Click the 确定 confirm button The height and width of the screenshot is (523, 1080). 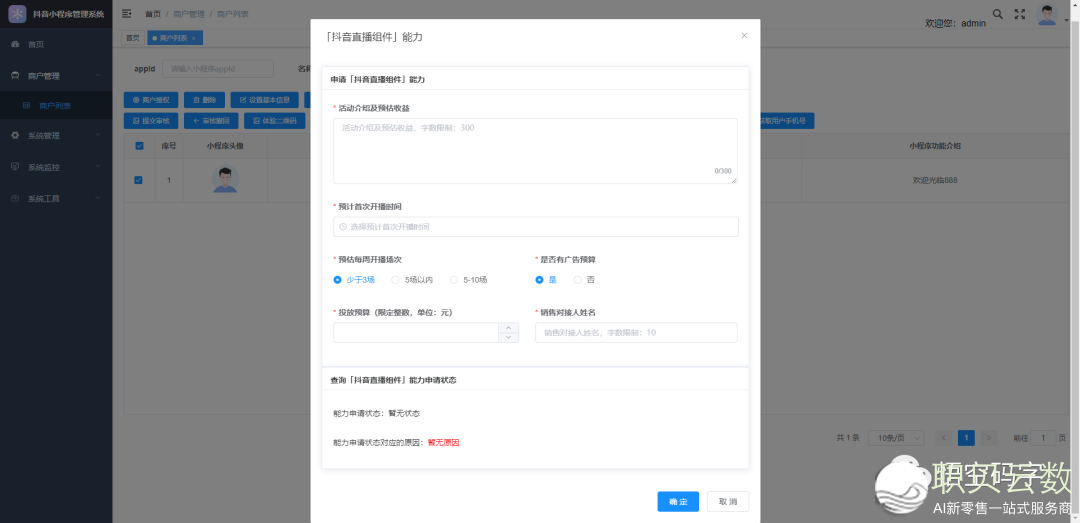click(x=678, y=502)
